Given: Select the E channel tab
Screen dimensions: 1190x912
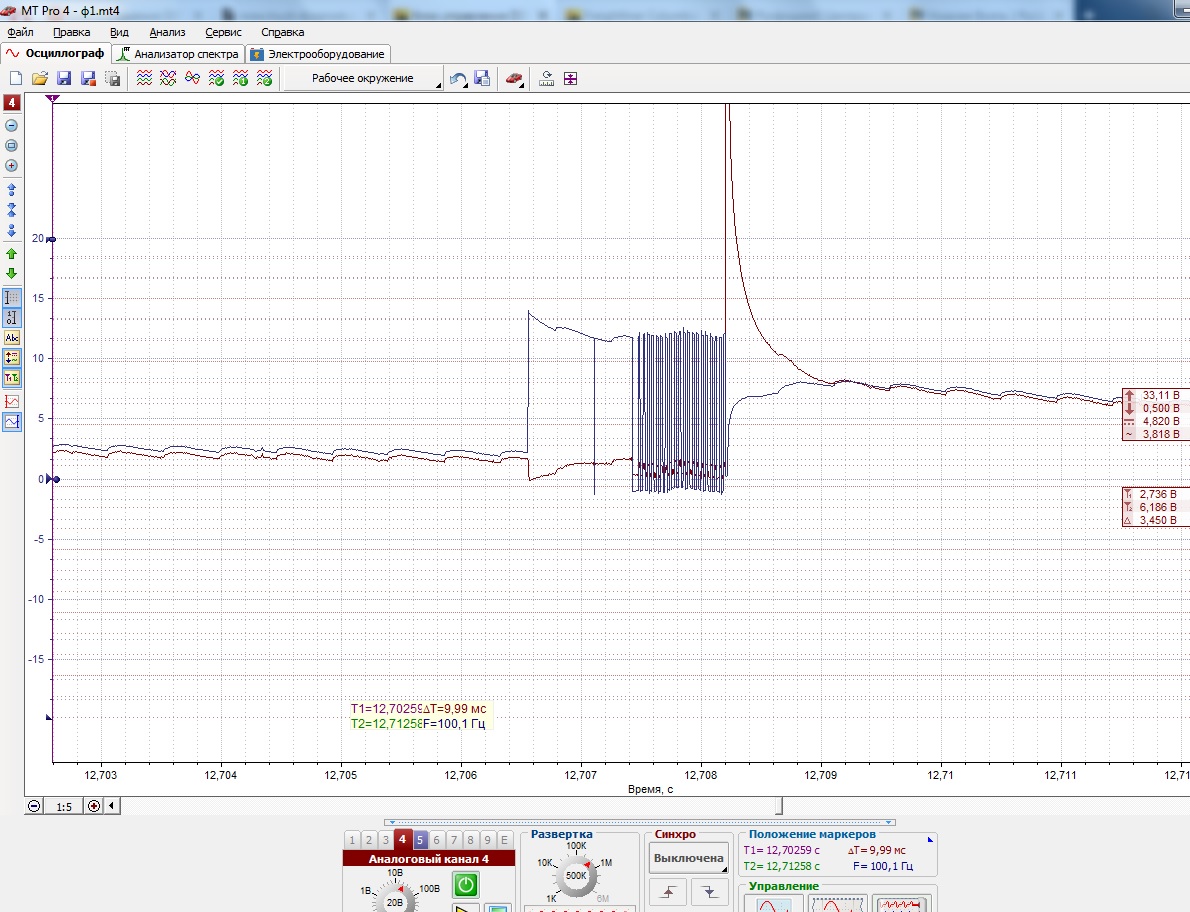Looking at the screenshot, I should click(x=504, y=840).
